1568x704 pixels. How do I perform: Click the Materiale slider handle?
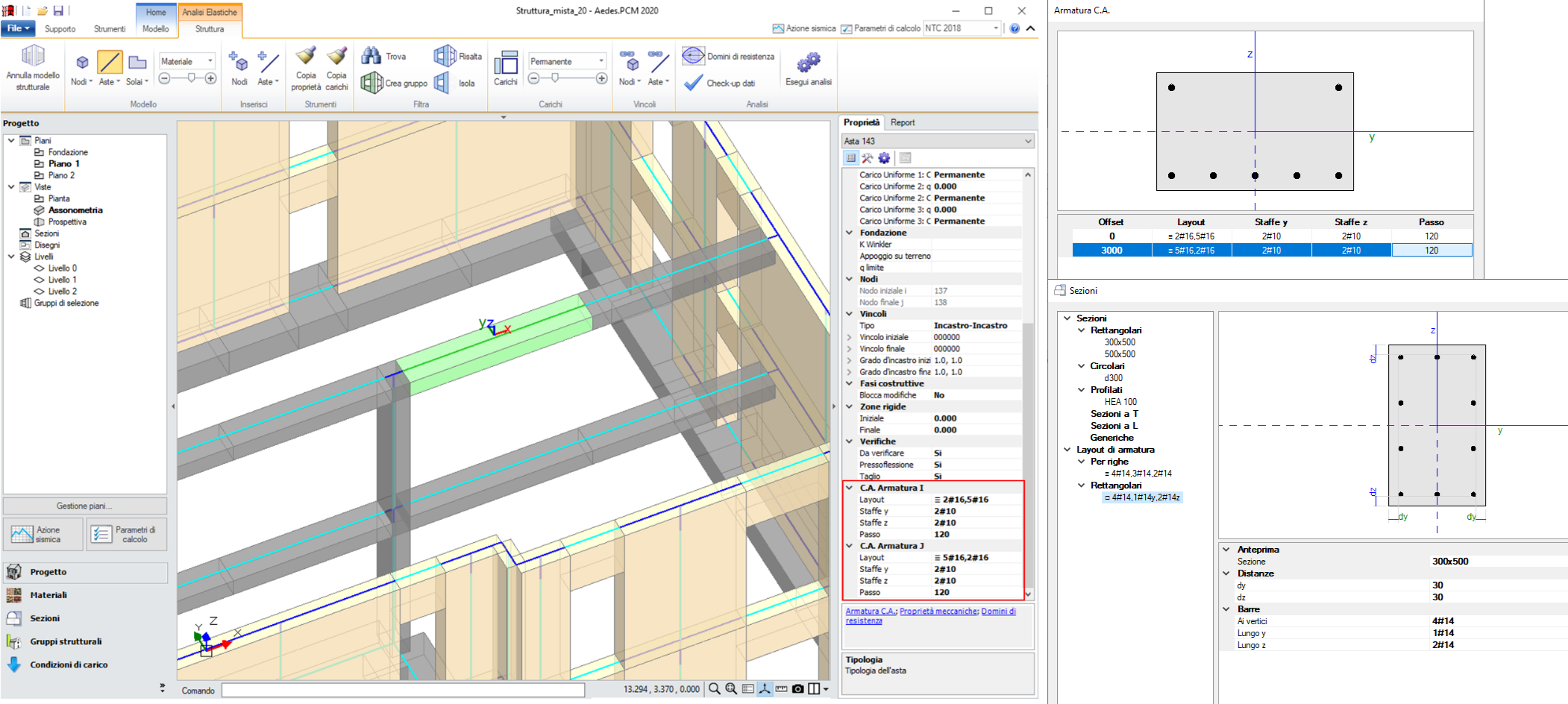pos(192,78)
